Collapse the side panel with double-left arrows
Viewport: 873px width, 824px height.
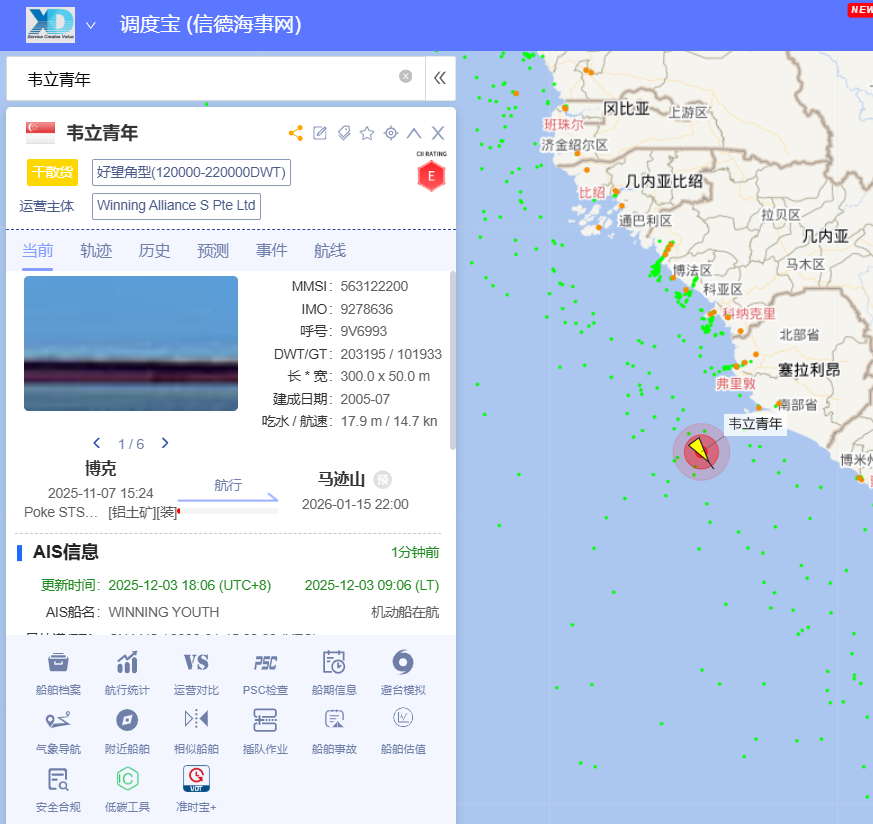[439, 77]
